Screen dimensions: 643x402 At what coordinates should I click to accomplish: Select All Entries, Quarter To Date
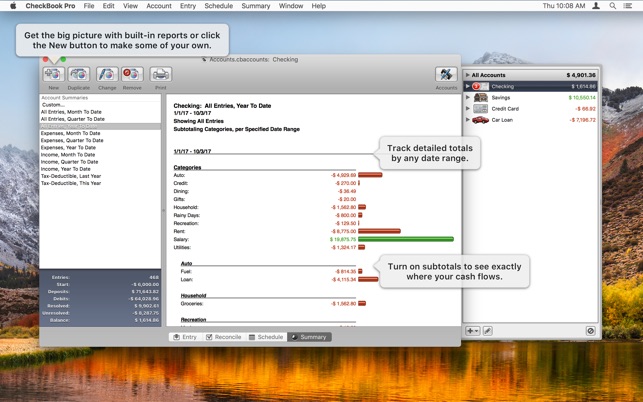(100, 119)
